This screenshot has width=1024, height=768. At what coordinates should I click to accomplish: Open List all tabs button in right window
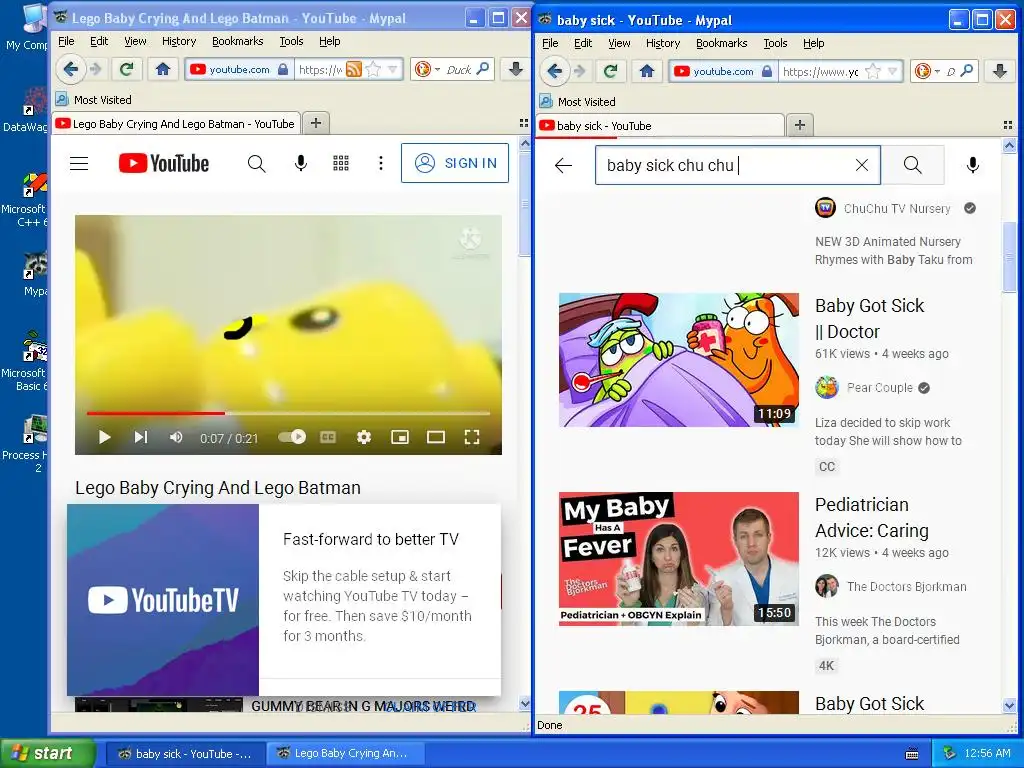point(1008,125)
